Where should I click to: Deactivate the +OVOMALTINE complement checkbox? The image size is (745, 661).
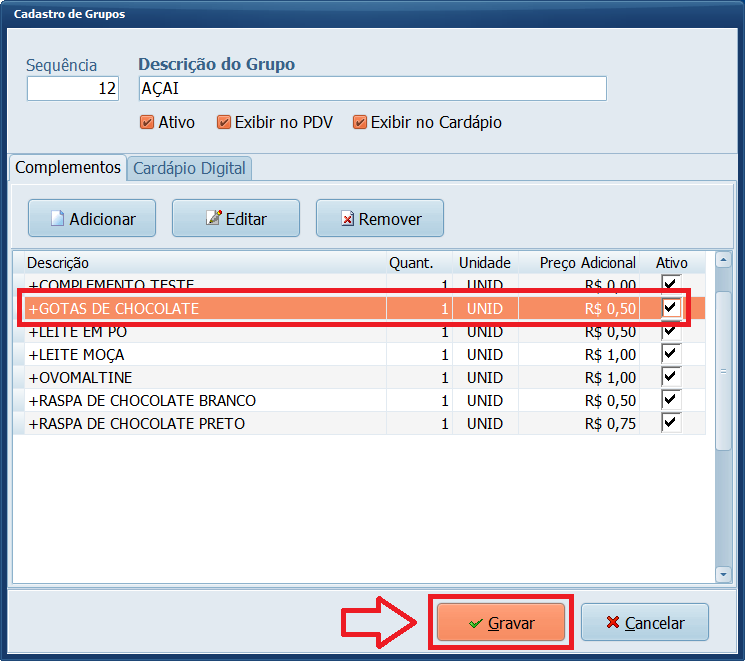[671, 377]
